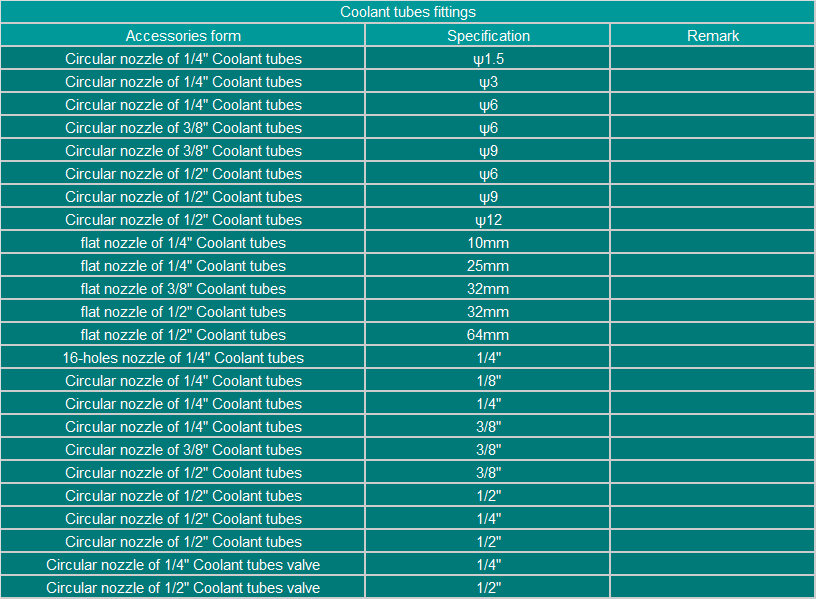This screenshot has width=816, height=599.
Task: Select 32mm in the flat 1/2" nozzle row
Action: click(488, 312)
